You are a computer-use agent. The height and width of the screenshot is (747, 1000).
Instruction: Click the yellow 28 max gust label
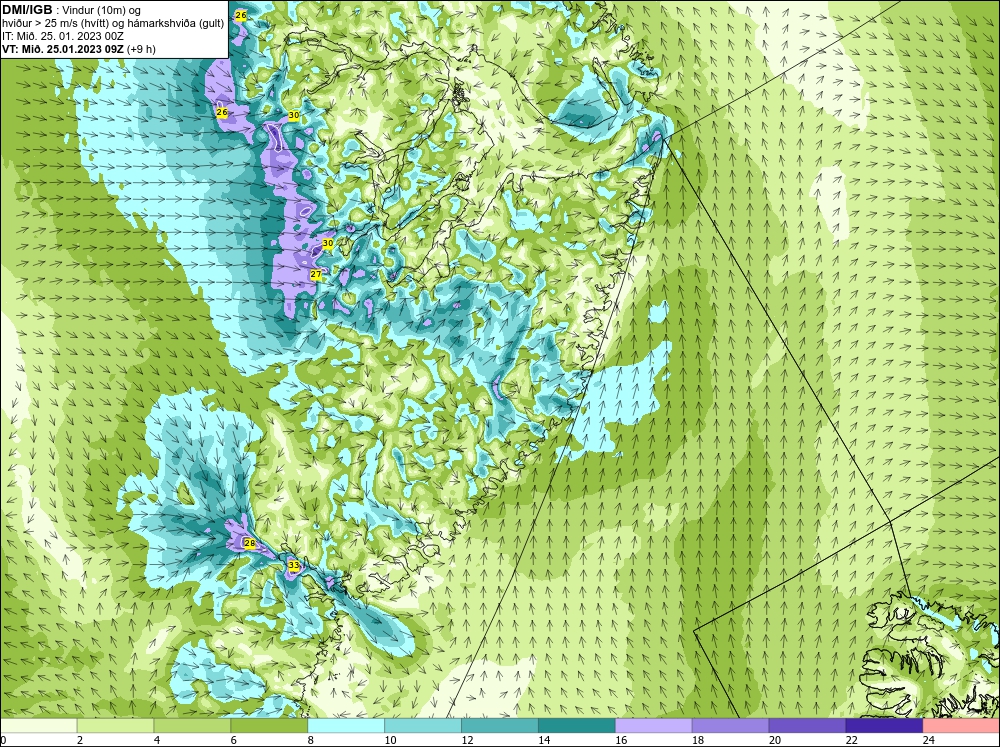249,544
